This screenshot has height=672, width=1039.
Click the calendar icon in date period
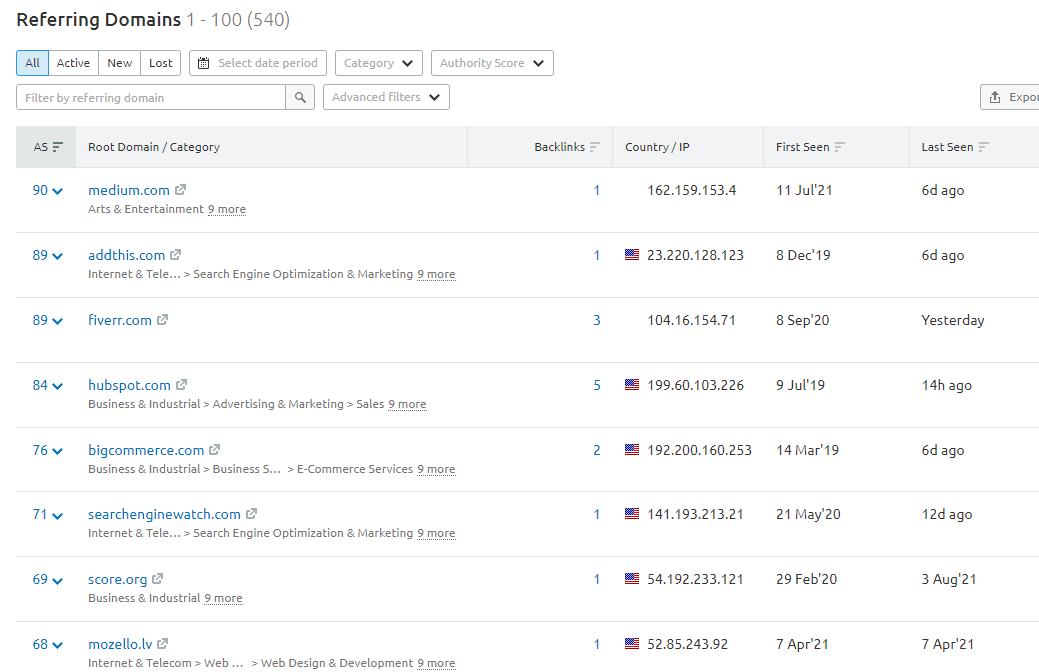point(204,63)
